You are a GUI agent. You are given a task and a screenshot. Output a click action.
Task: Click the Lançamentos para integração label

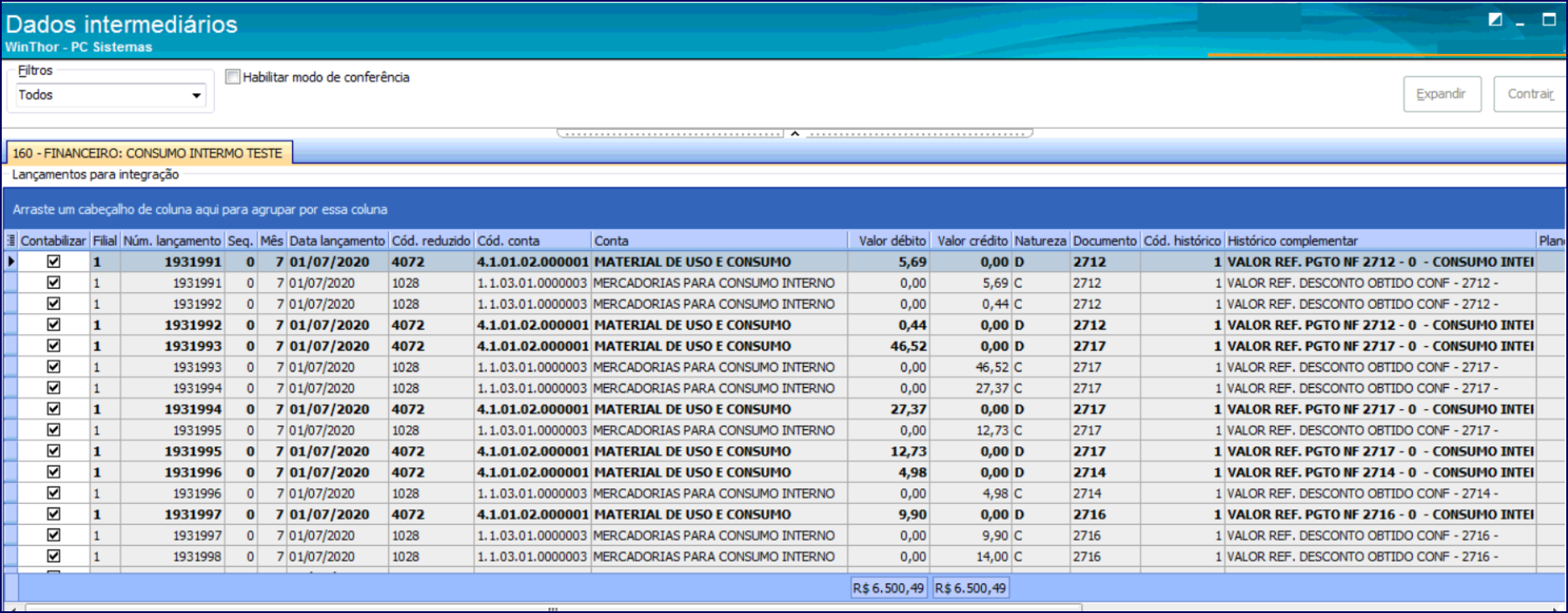[95, 174]
